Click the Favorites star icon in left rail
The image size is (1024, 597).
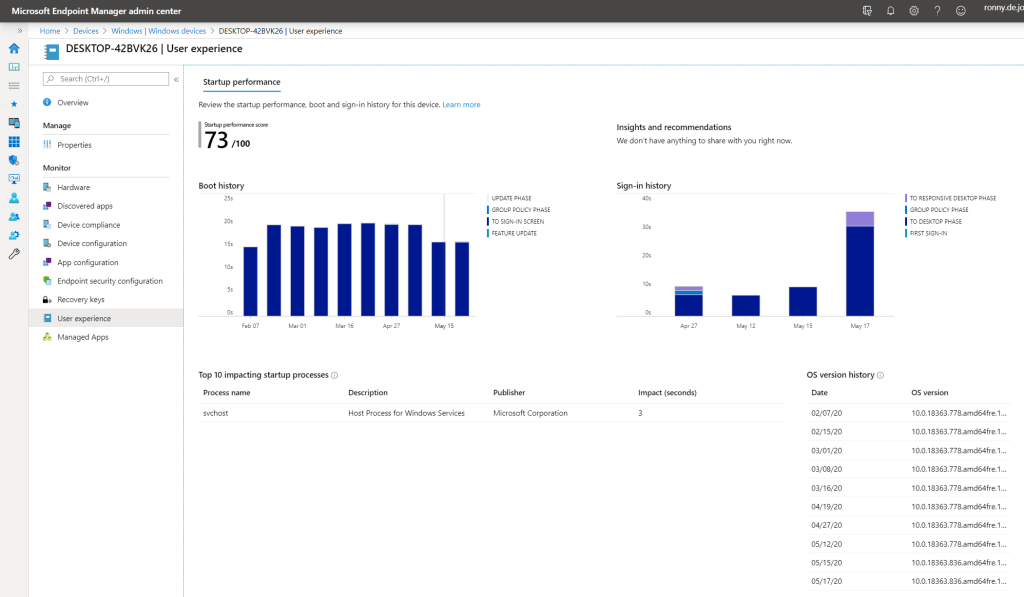14,104
